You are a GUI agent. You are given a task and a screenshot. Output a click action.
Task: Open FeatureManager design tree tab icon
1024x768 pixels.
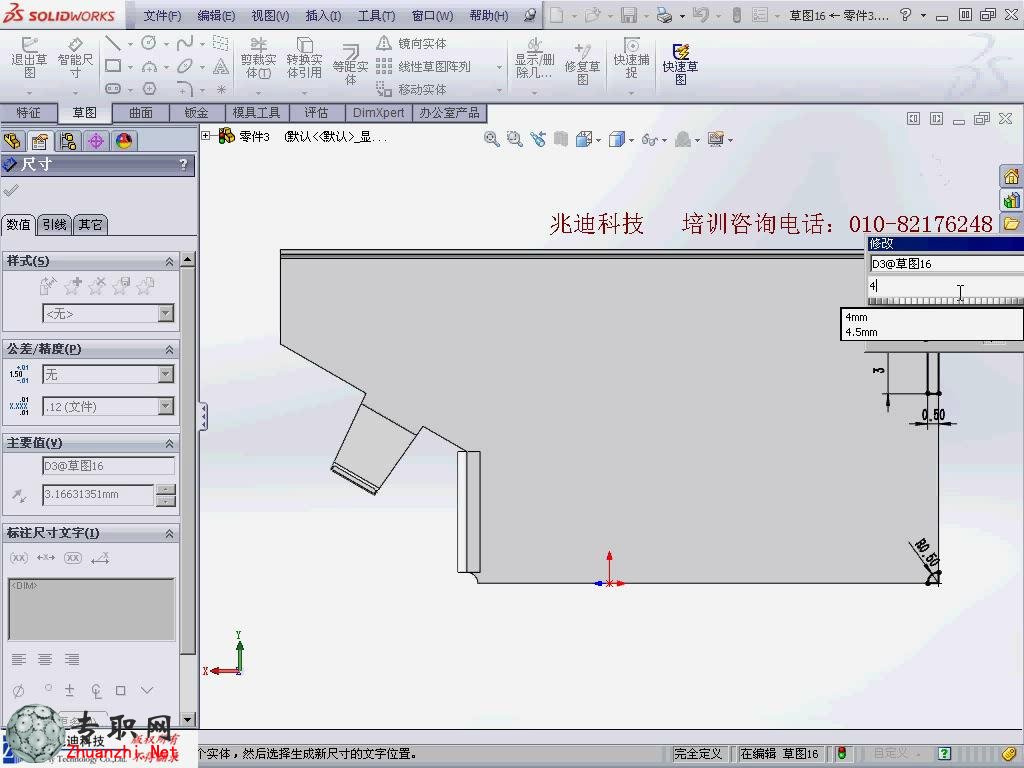click(12, 141)
